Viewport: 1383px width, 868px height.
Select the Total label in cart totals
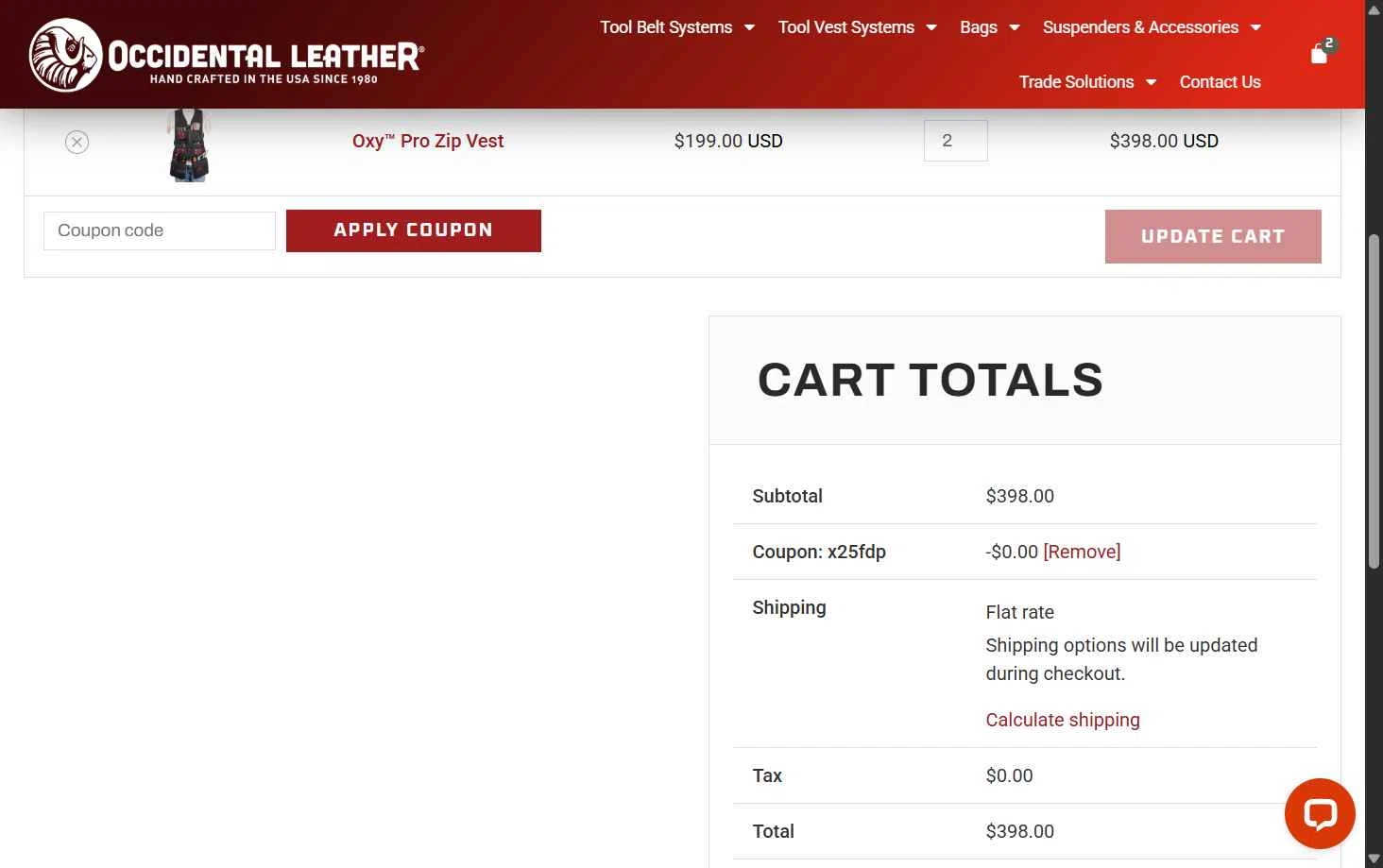click(x=773, y=831)
